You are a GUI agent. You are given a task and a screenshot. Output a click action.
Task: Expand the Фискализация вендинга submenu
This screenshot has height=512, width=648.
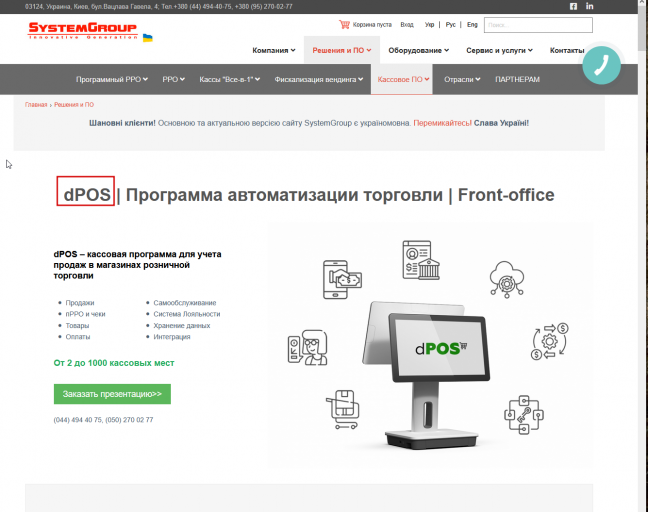pos(319,79)
